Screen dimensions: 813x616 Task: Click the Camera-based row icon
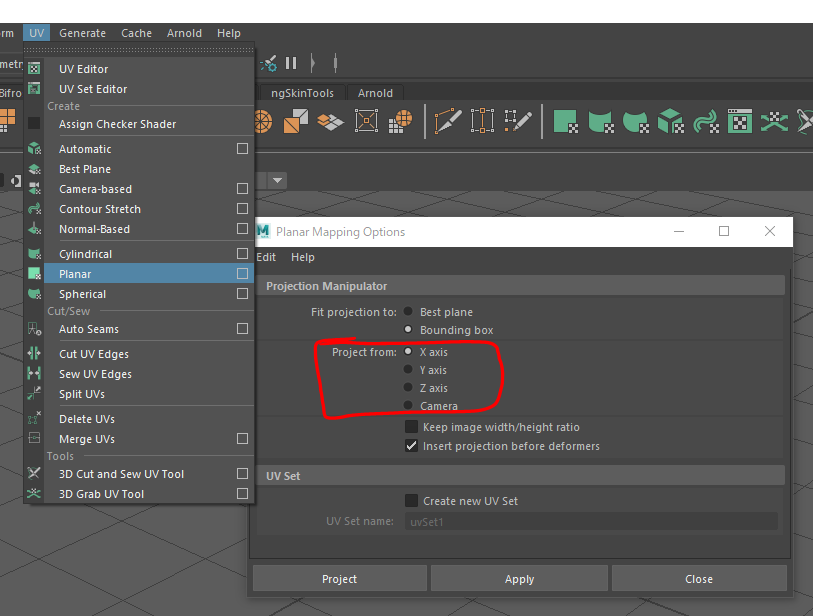tap(34, 189)
